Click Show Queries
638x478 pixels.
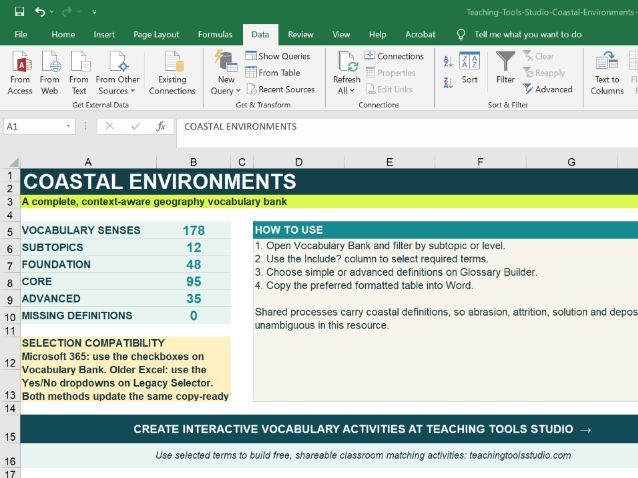278,56
